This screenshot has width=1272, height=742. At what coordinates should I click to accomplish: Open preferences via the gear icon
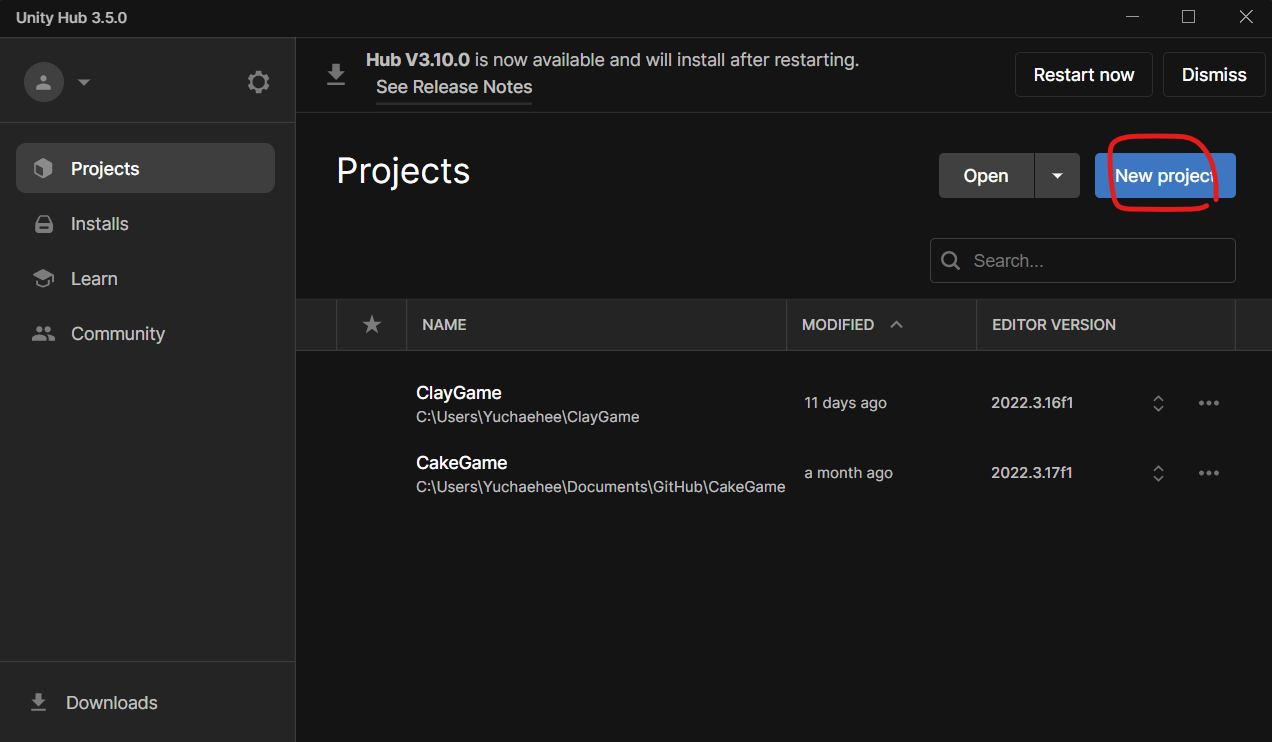click(259, 82)
